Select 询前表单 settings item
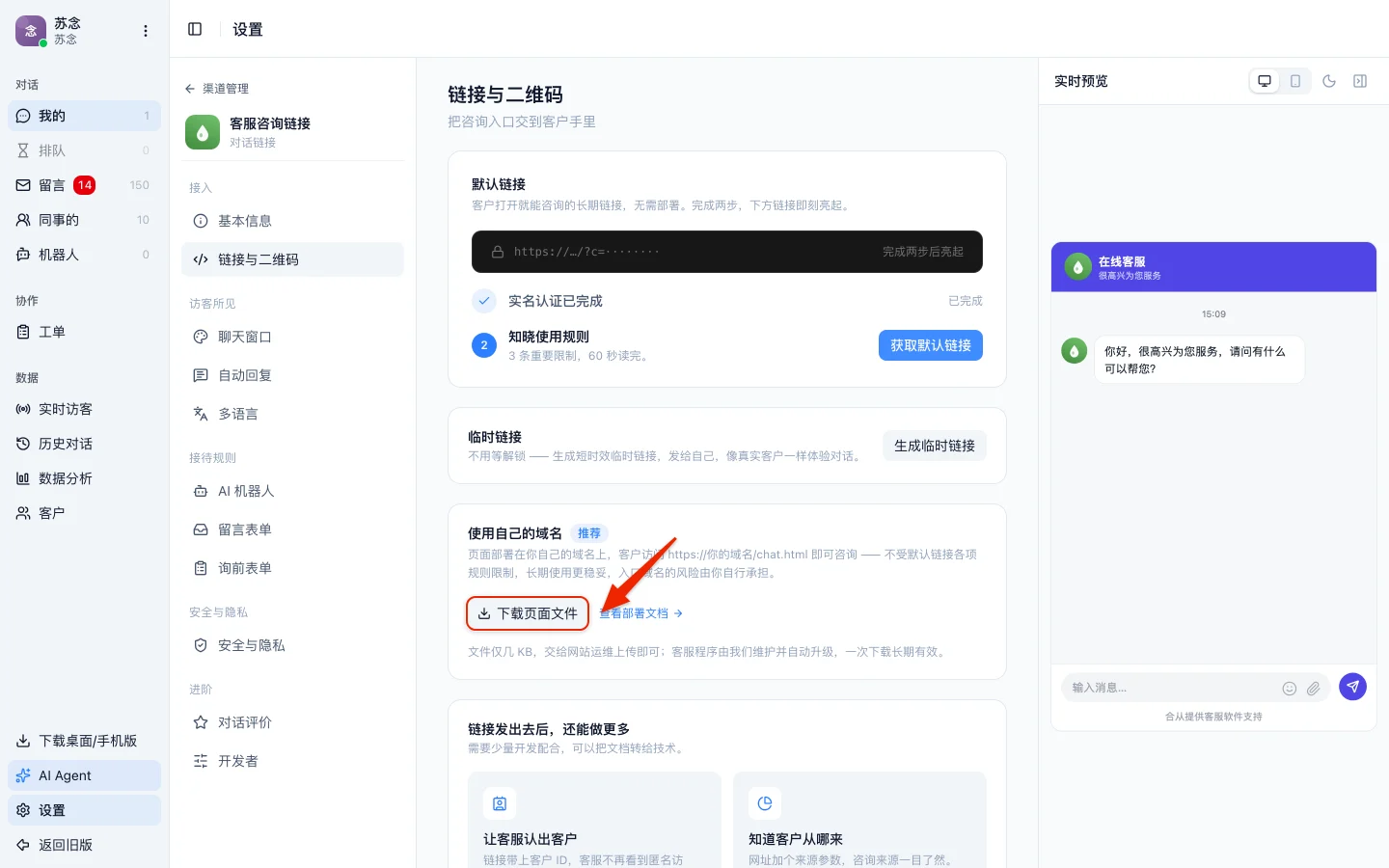1389x868 pixels. coord(292,568)
